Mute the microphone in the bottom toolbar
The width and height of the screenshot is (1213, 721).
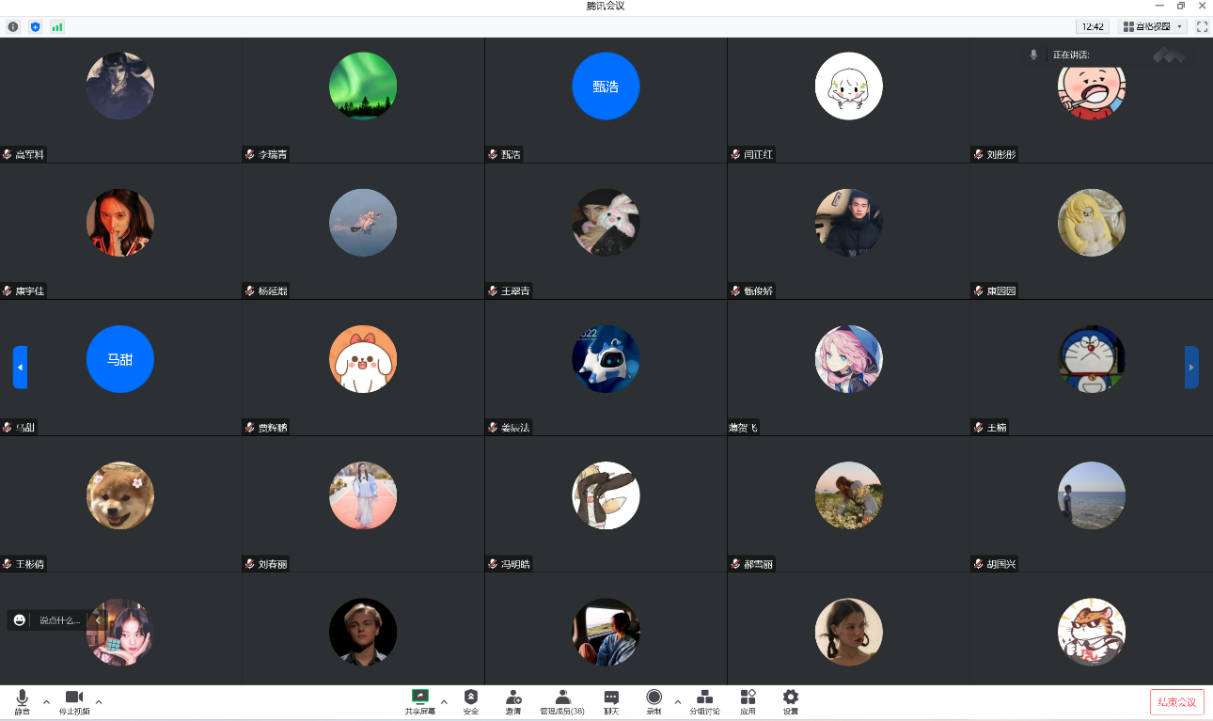pyautogui.click(x=21, y=700)
